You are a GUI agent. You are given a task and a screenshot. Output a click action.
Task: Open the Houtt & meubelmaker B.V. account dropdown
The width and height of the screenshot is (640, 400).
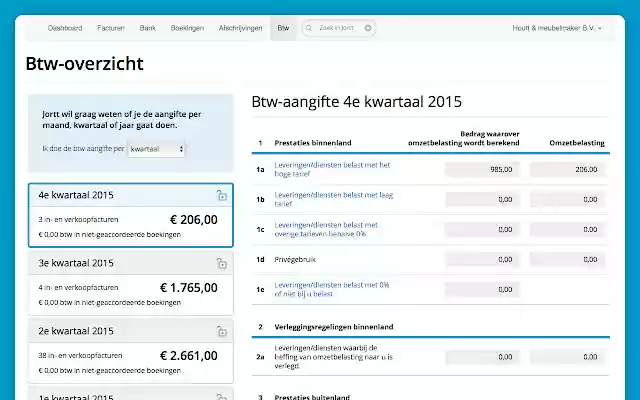pyautogui.click(x=557, y=28)
